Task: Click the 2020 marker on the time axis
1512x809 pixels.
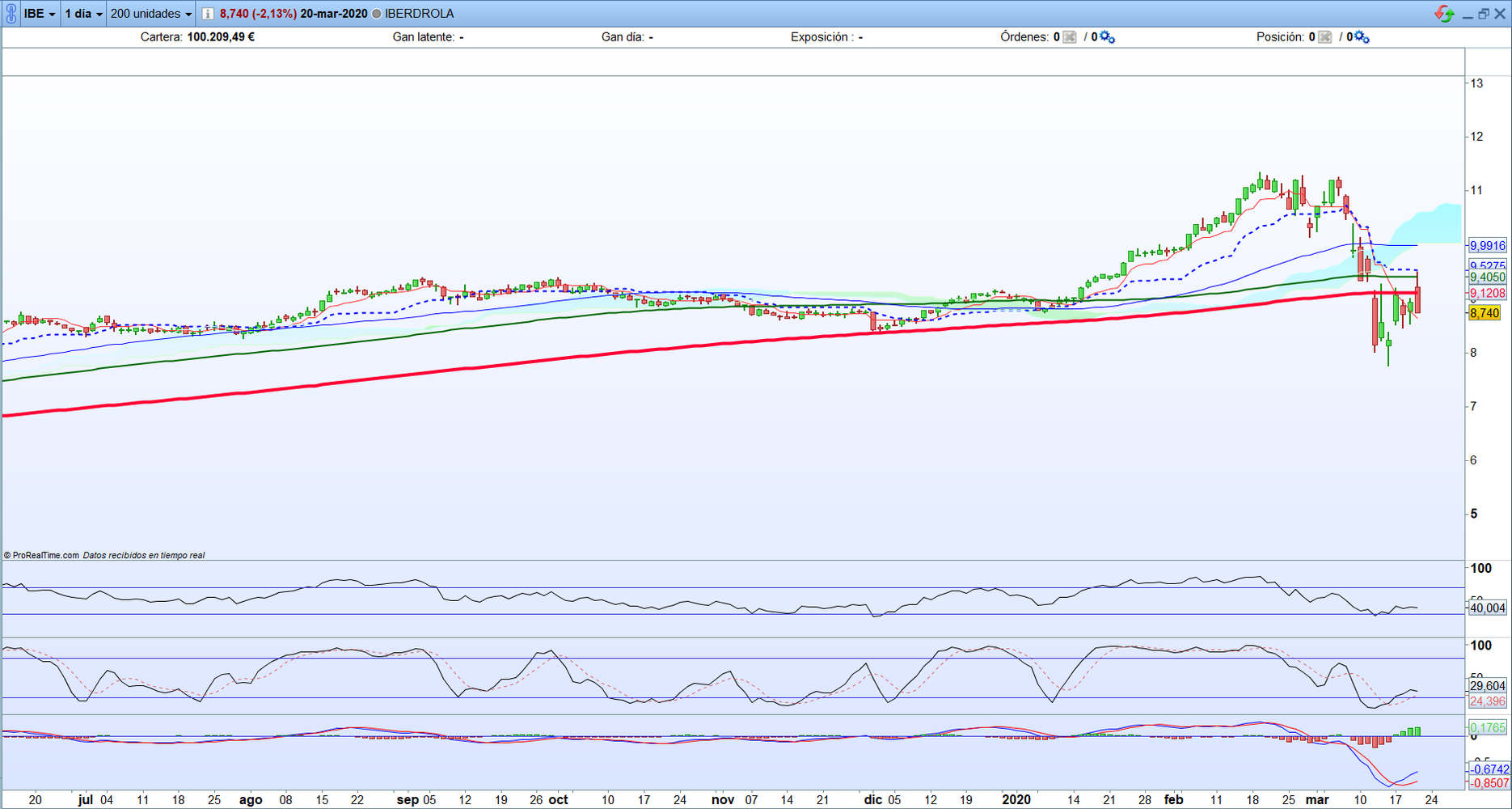Action: tap(1016, 800)
